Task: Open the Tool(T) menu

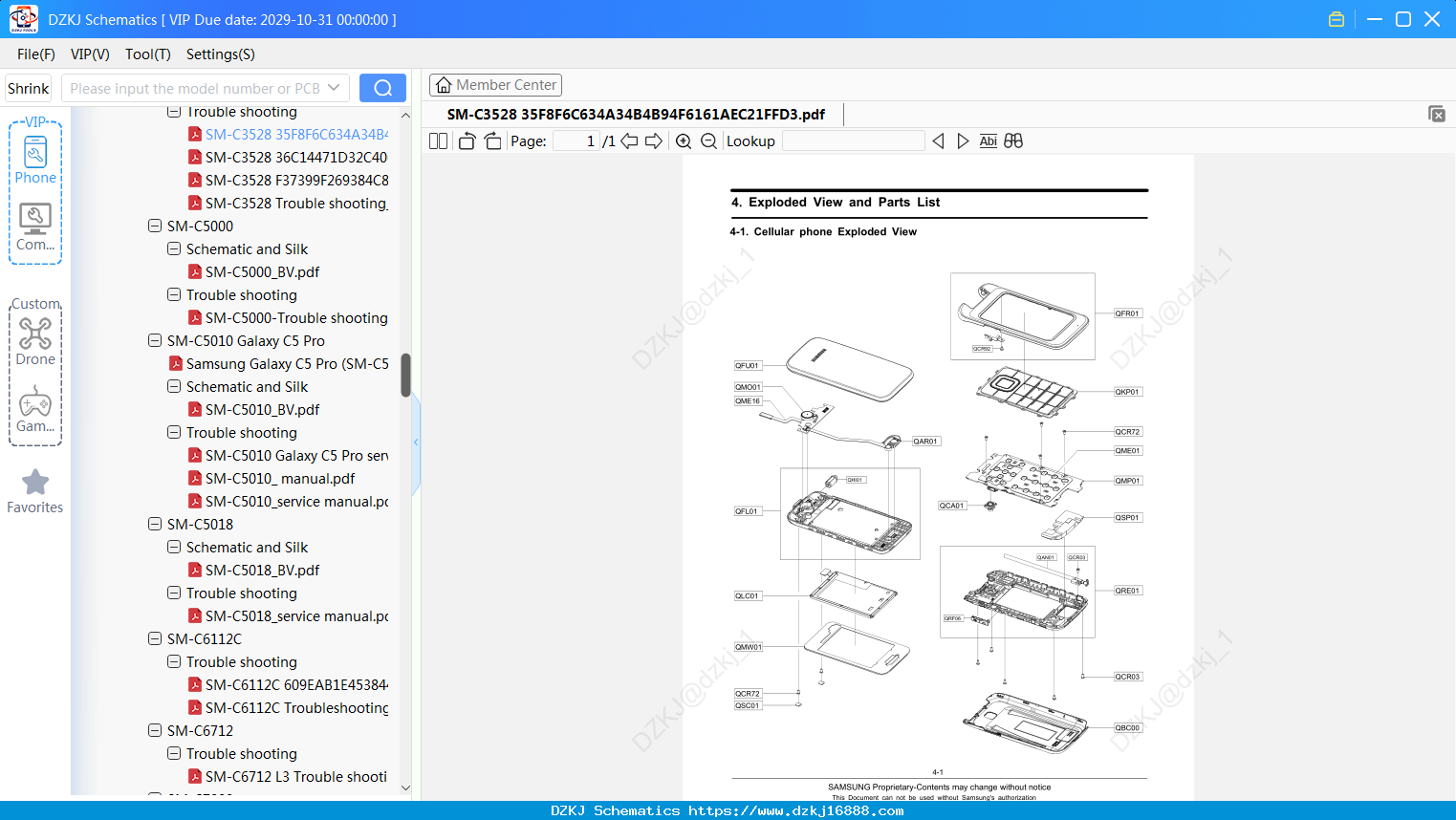Action: pos(148,54)
